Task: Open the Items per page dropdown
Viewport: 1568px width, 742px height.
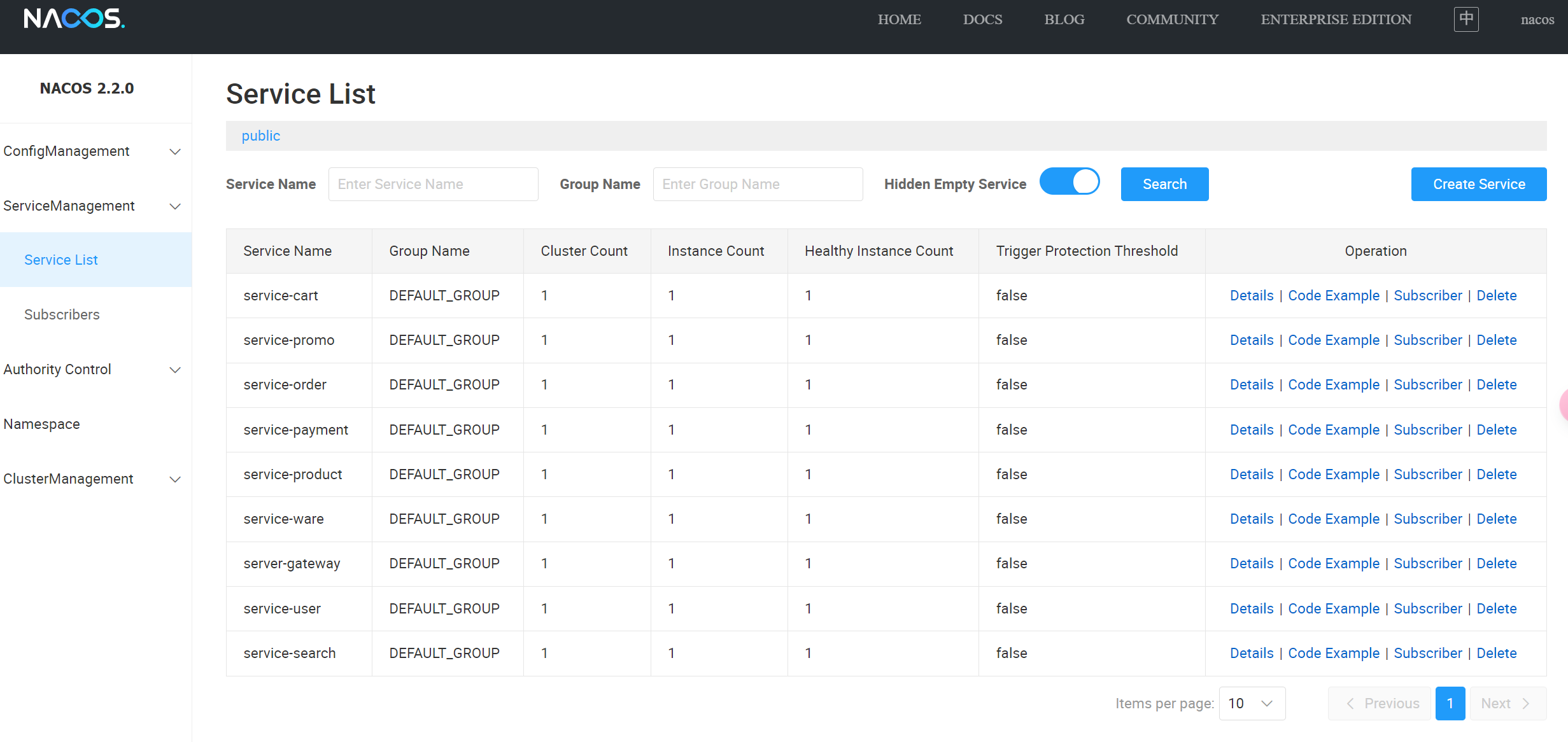Action: point(1251,703)
